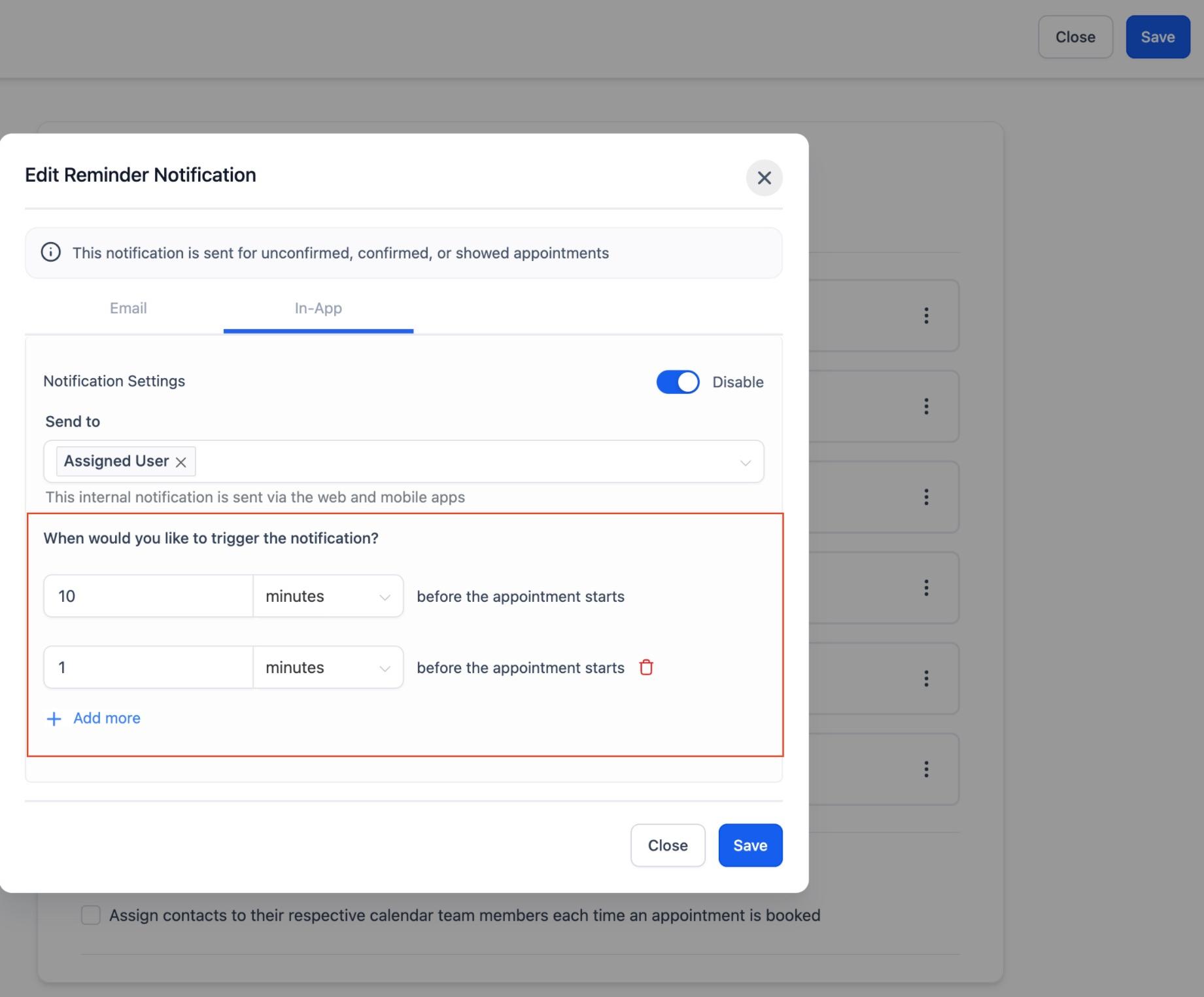Click the blue Save button in the dialog
The width and height of the screenshot is (1204, 997).
coord(750,845)
